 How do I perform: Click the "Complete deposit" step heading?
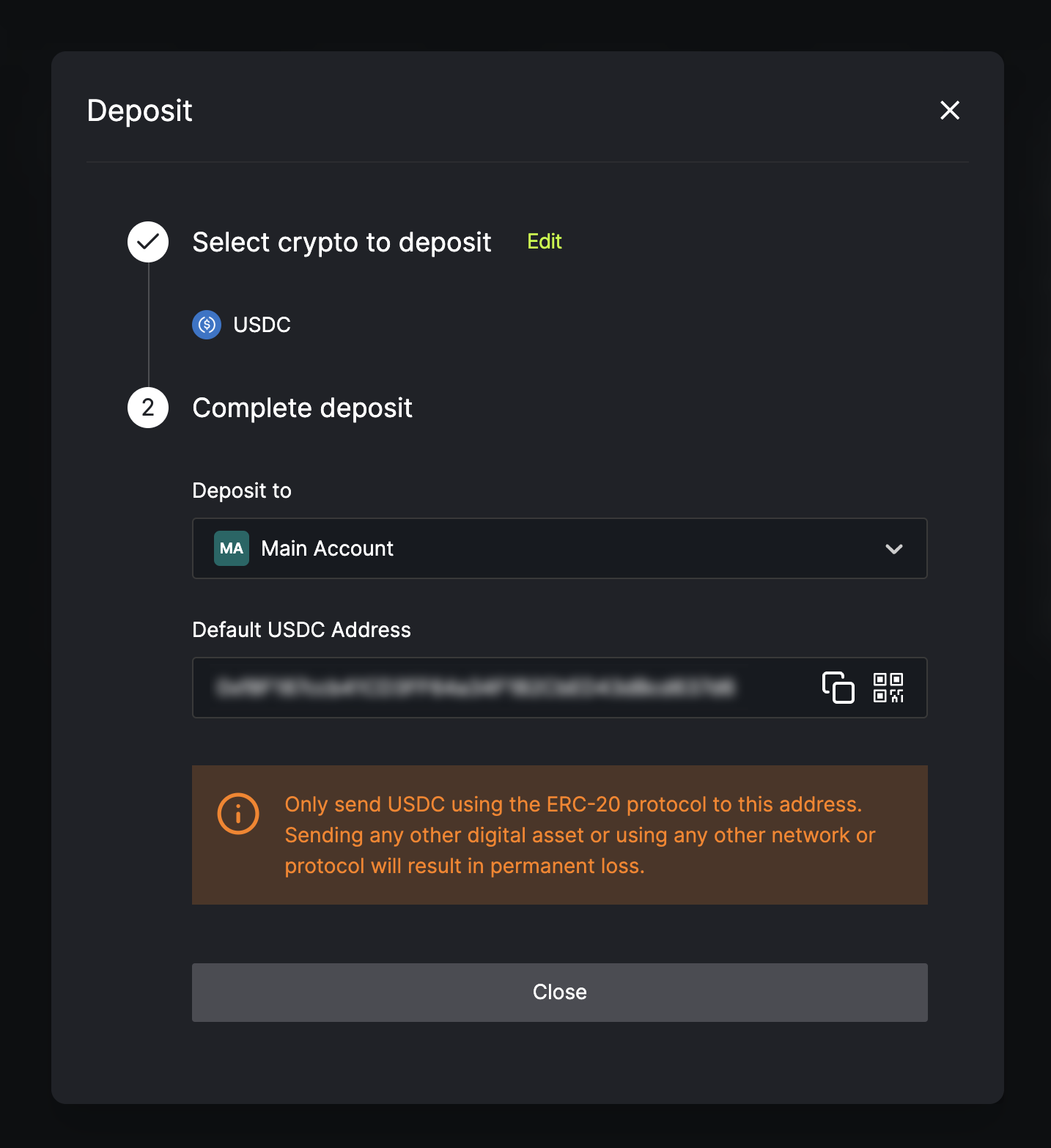click(302, 408)
